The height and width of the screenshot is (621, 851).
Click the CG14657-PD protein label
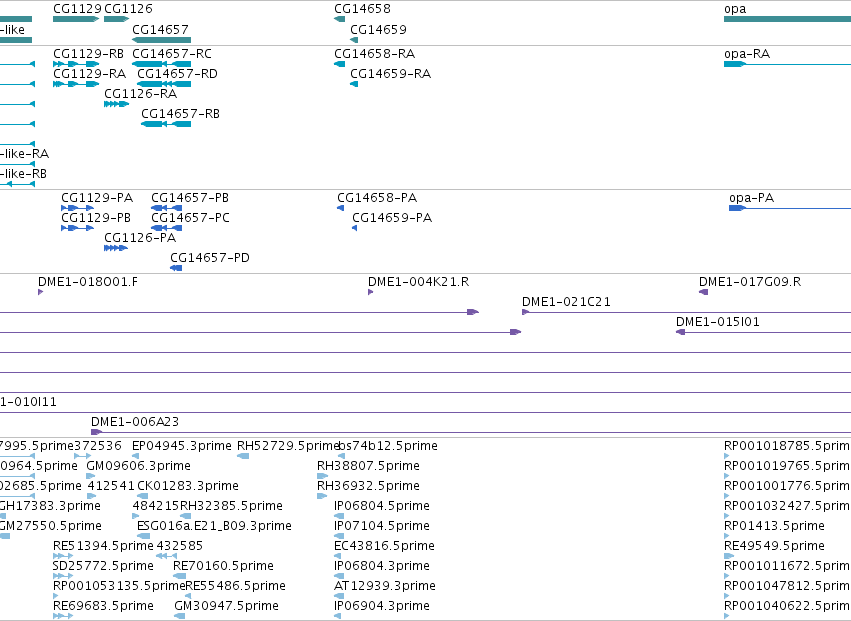point(210,257)
